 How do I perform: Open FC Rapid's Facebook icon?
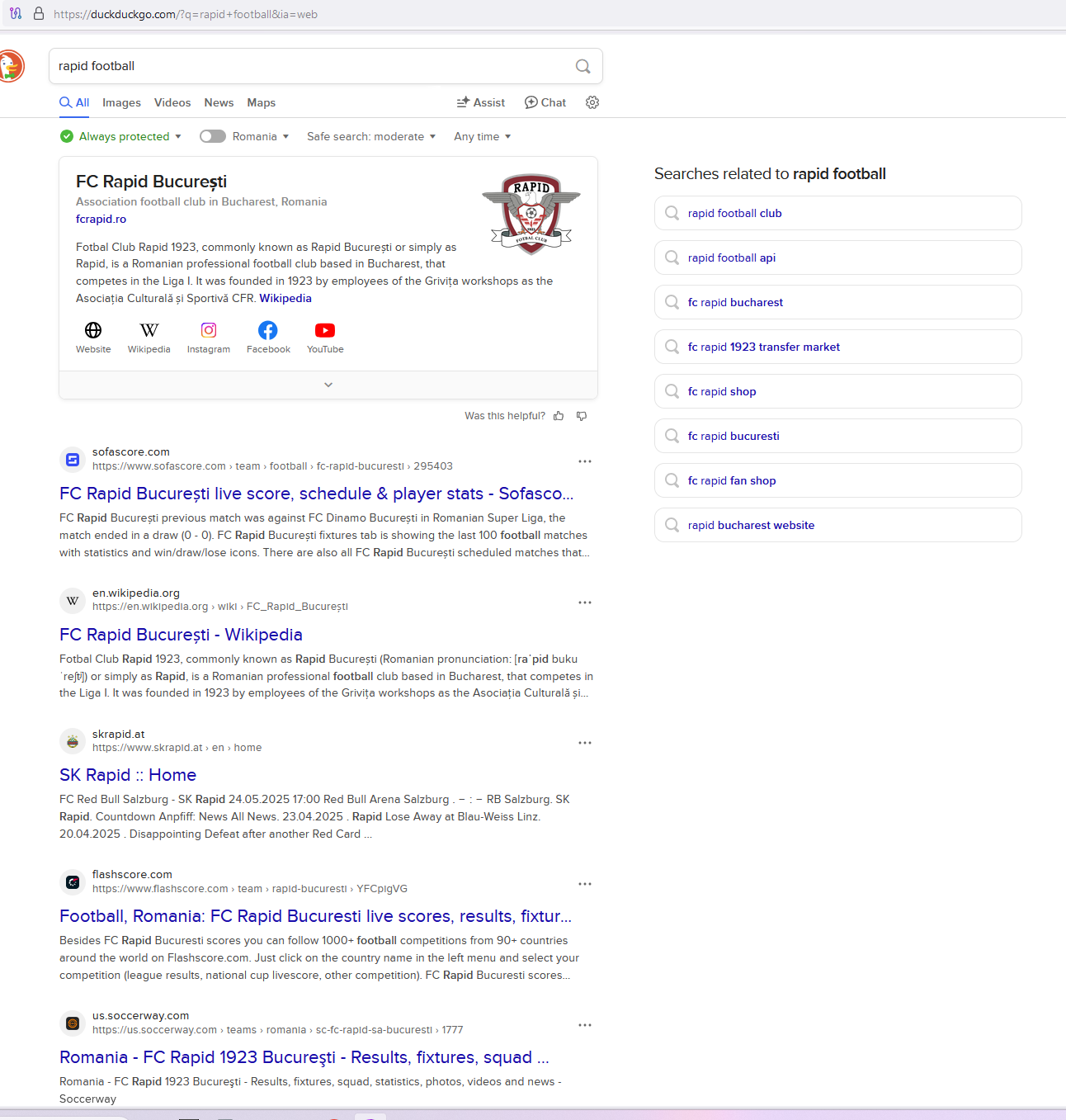268,330
